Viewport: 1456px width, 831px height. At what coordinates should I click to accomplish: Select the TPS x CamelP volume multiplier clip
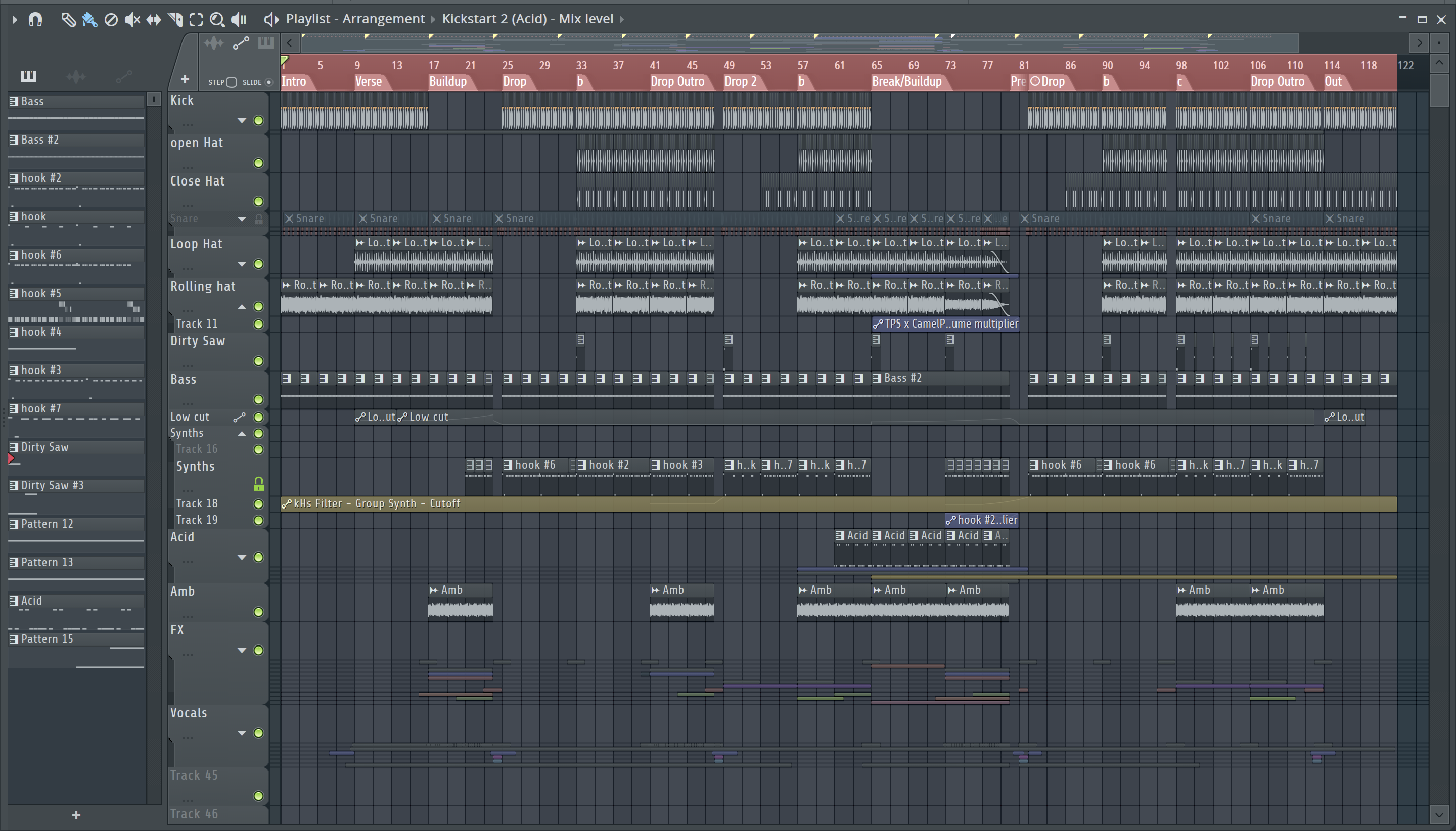[x=945, y=324]
